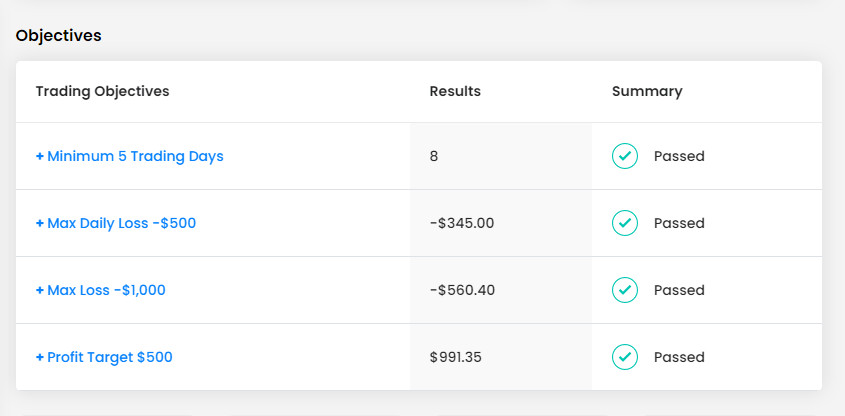Image resolution: width=845 pixels, height=416 pixels.
Task: Click the Objectives section heading
Action: tap(59, 36)
